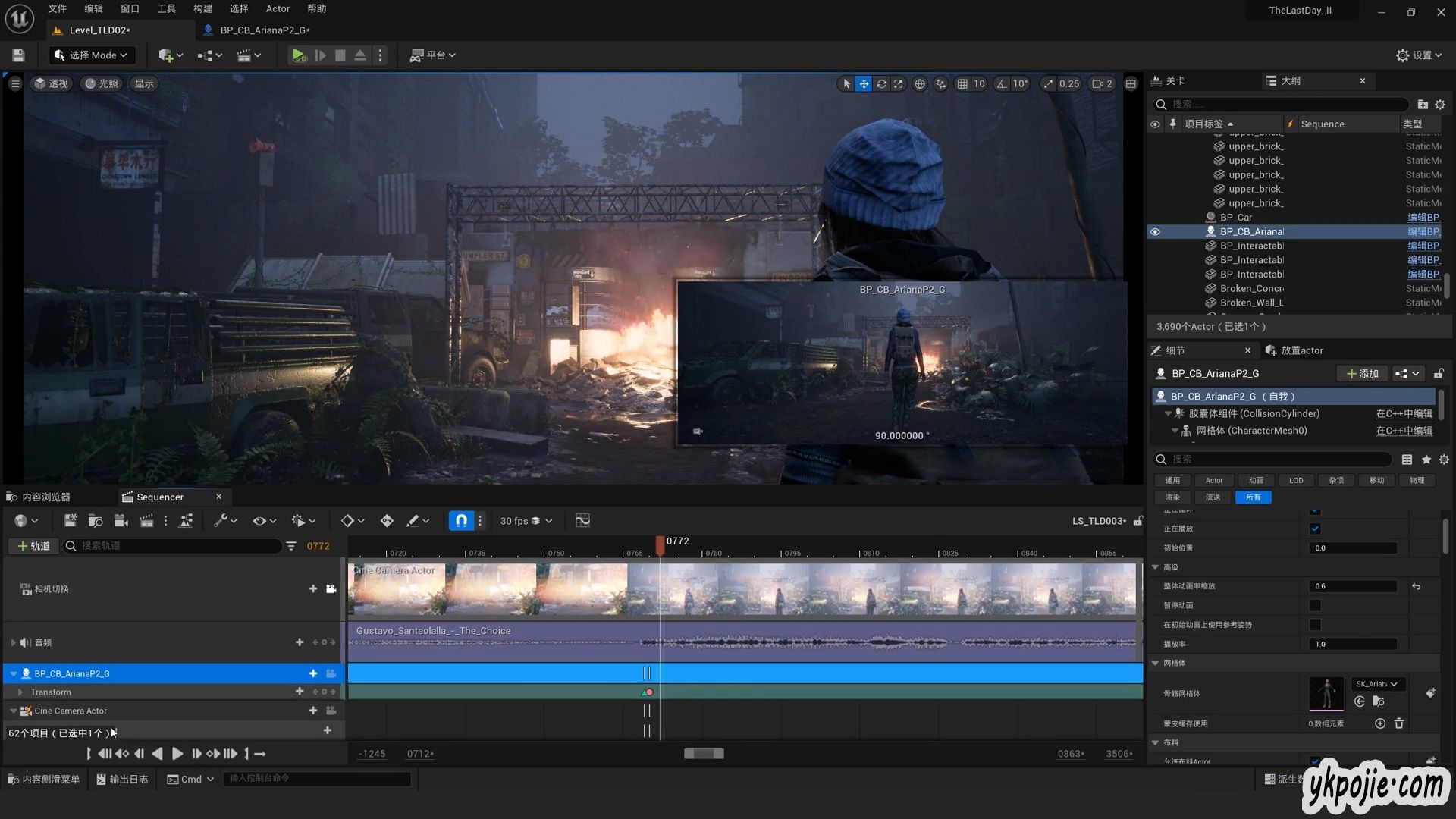1456x819 pixels.
Task: Enable the 暂停动画 checkbox
Action: pos(1315,605)
